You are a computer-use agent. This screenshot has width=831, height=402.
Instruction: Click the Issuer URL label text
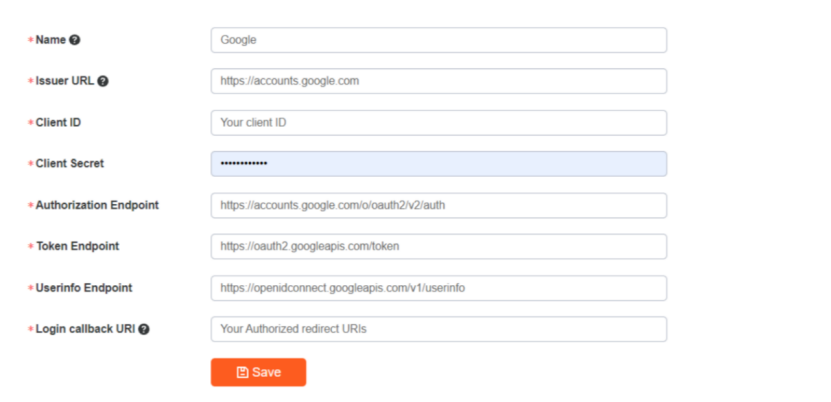(64, 81)
